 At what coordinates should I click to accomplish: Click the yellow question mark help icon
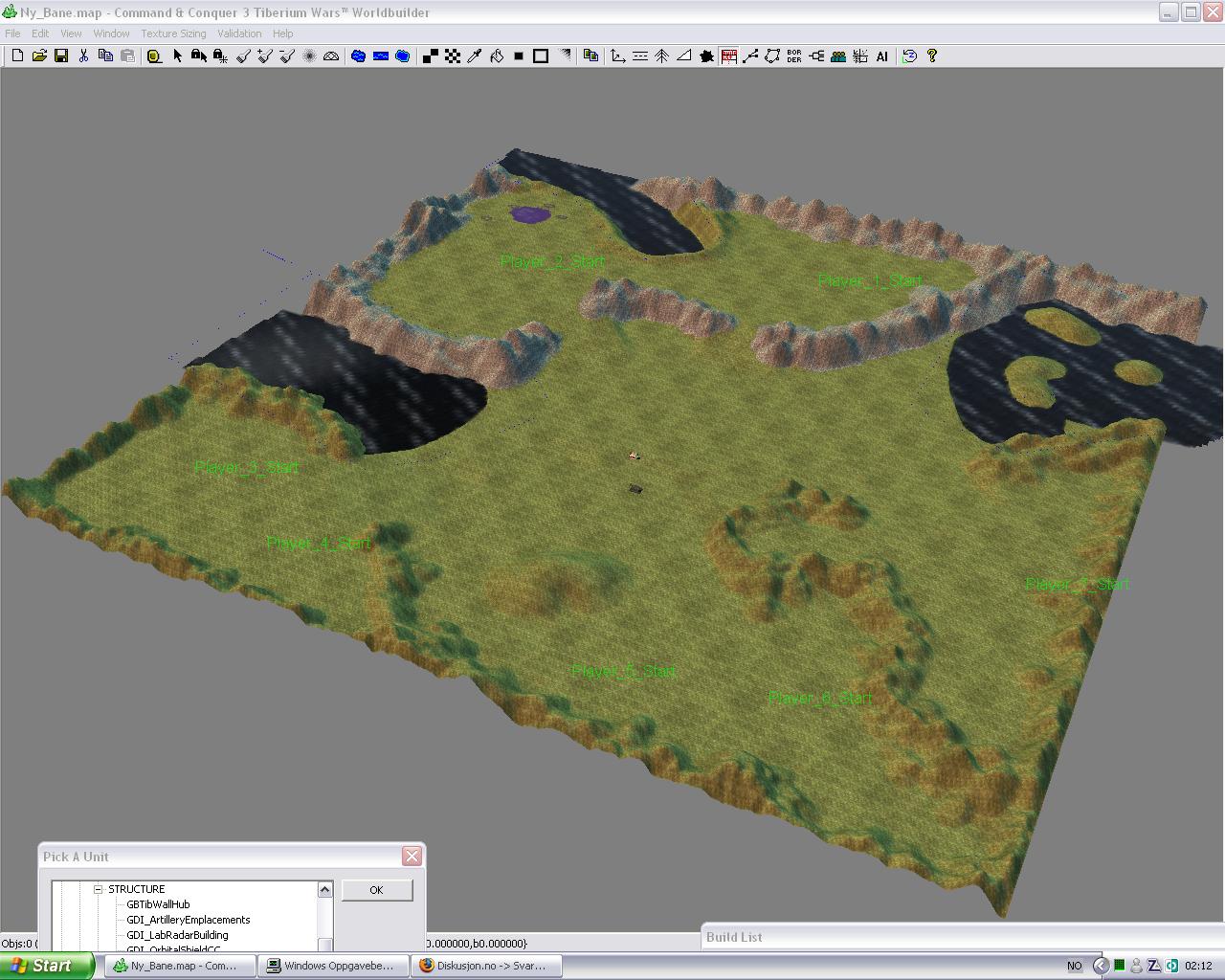pyautogui.click(x=932, y=56)
